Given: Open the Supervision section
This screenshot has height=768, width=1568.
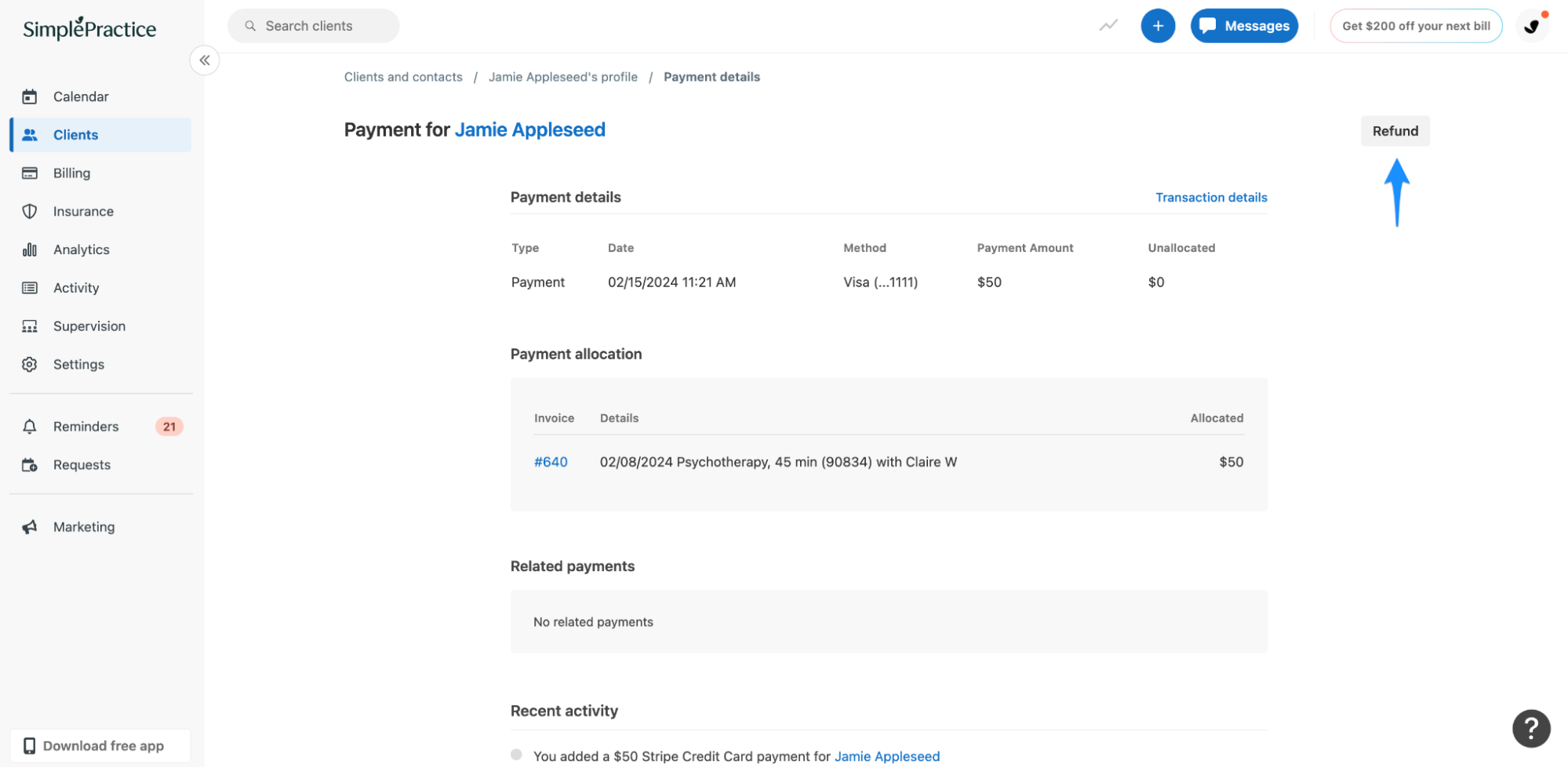Looking at the screenshot, I should coord(89,326).
